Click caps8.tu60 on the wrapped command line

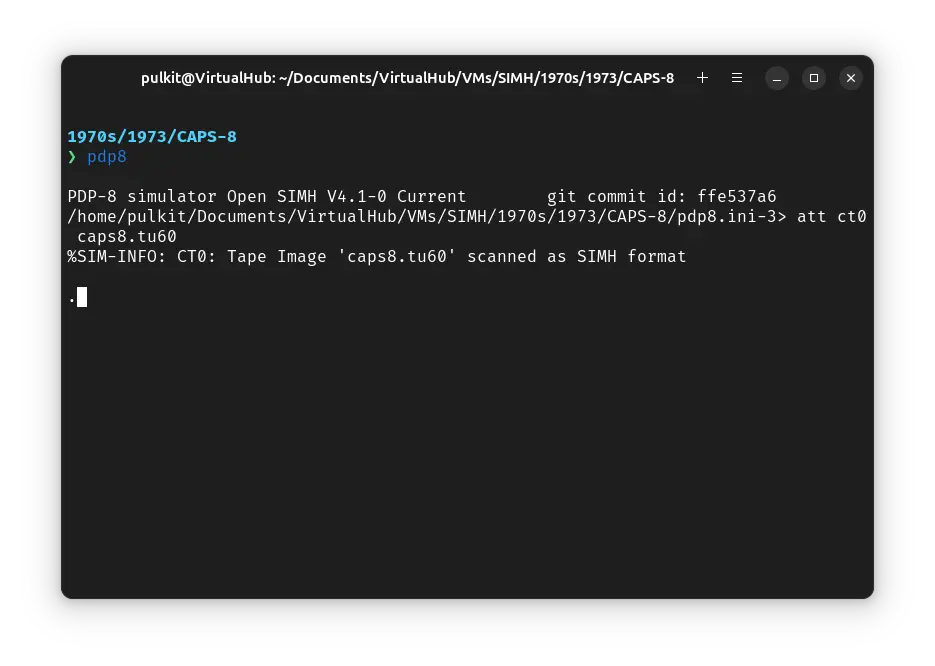[127, 236]
